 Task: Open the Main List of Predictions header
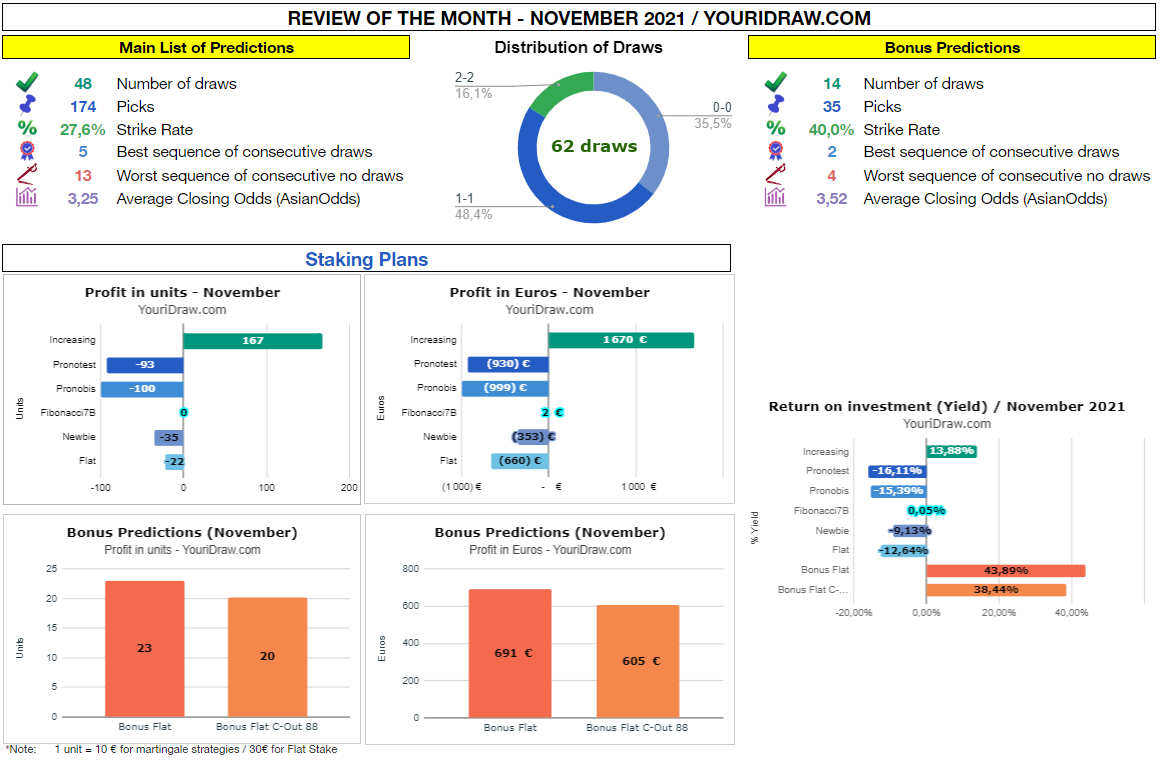[x=205, y=47]
